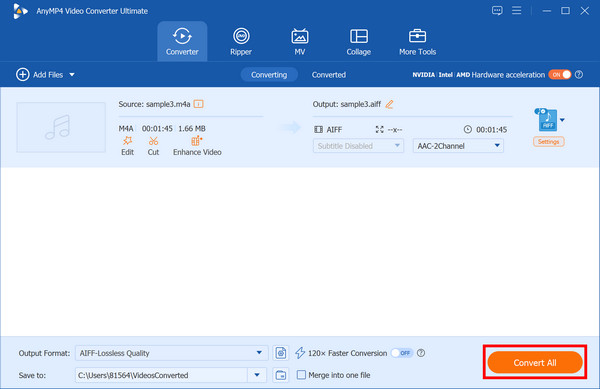Screen dimensions: 600x389
Task: Maximize the AnyMP4 window
Action: coord(565,11)
